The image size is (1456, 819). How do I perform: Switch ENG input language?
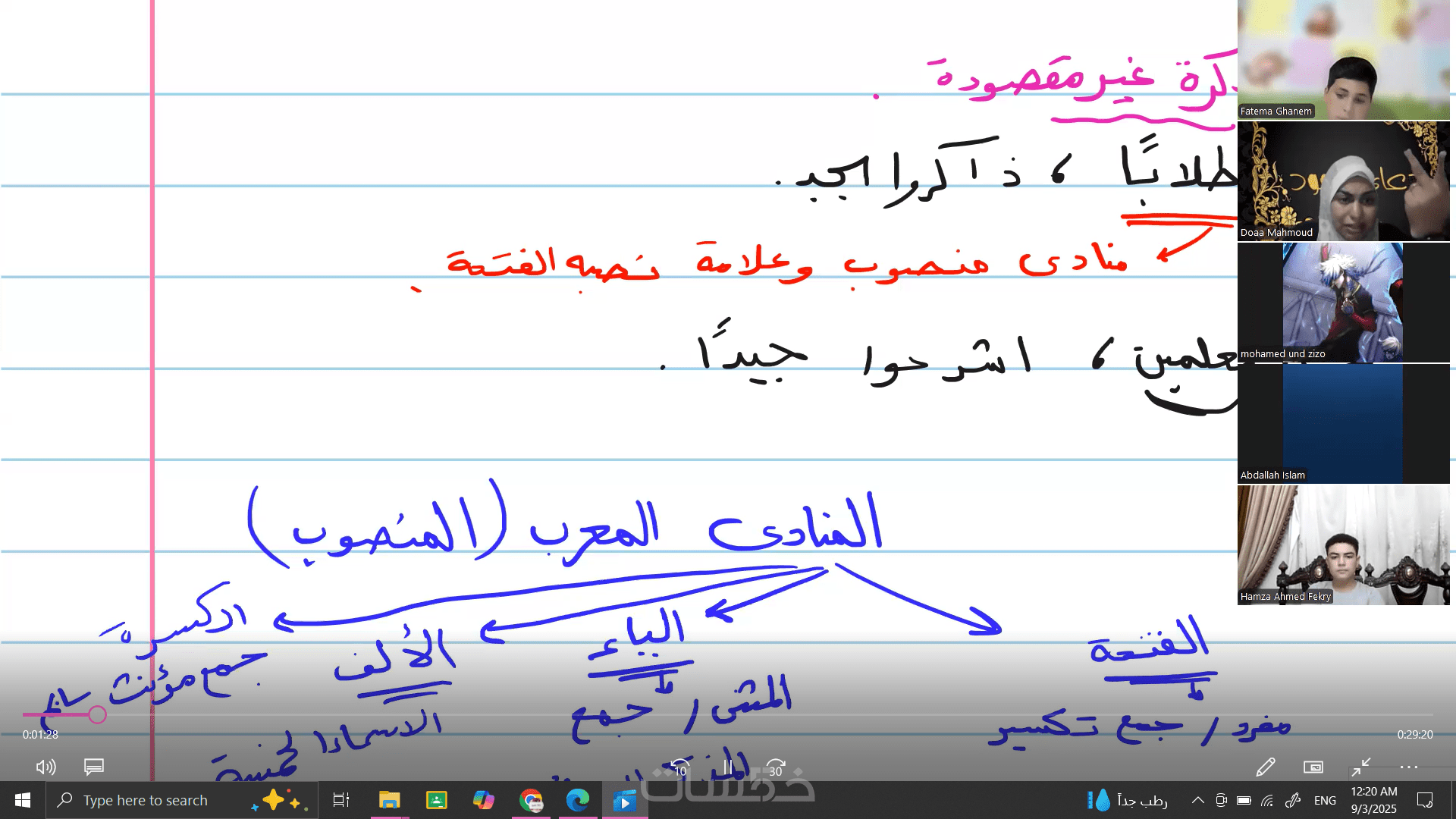[1325, 800]
